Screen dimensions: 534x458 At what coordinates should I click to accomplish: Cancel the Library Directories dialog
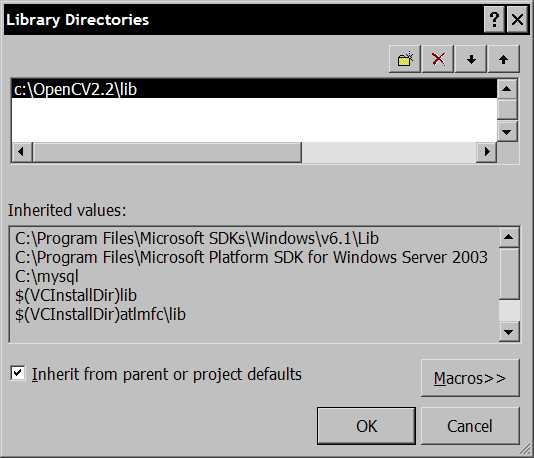(470, 426)
